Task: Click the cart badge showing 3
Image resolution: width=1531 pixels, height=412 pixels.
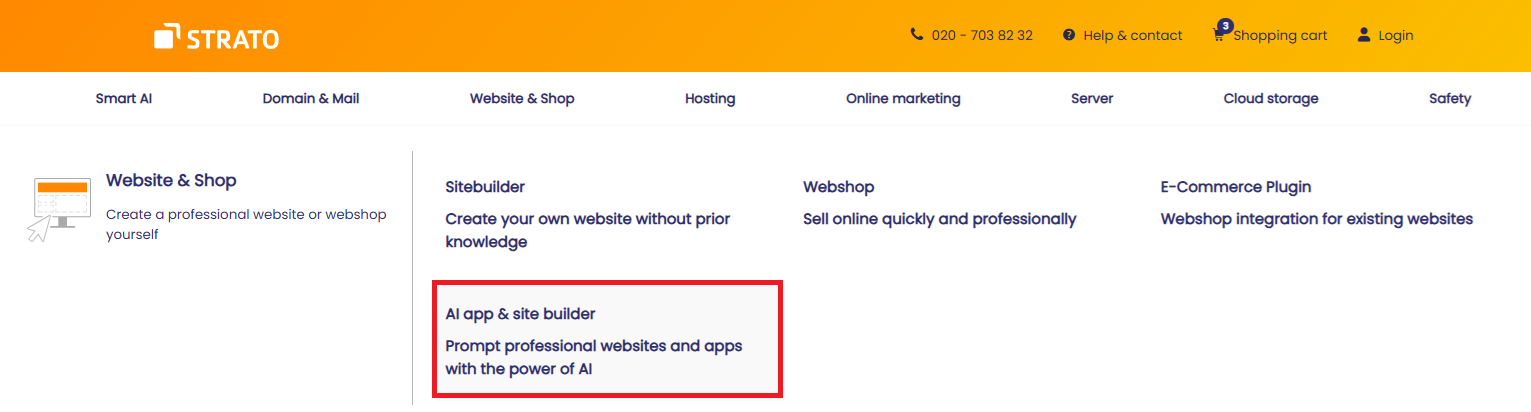Action: point(1226,25)
